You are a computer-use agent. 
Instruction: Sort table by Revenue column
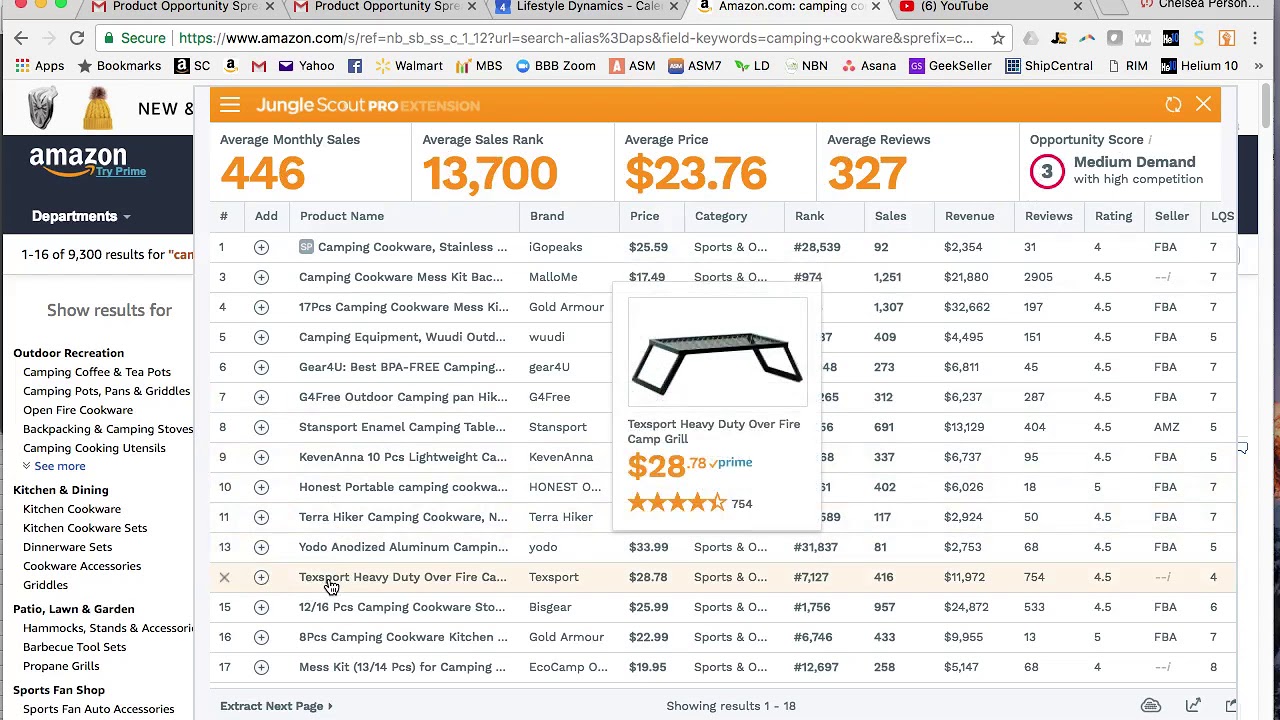[969, 216]
